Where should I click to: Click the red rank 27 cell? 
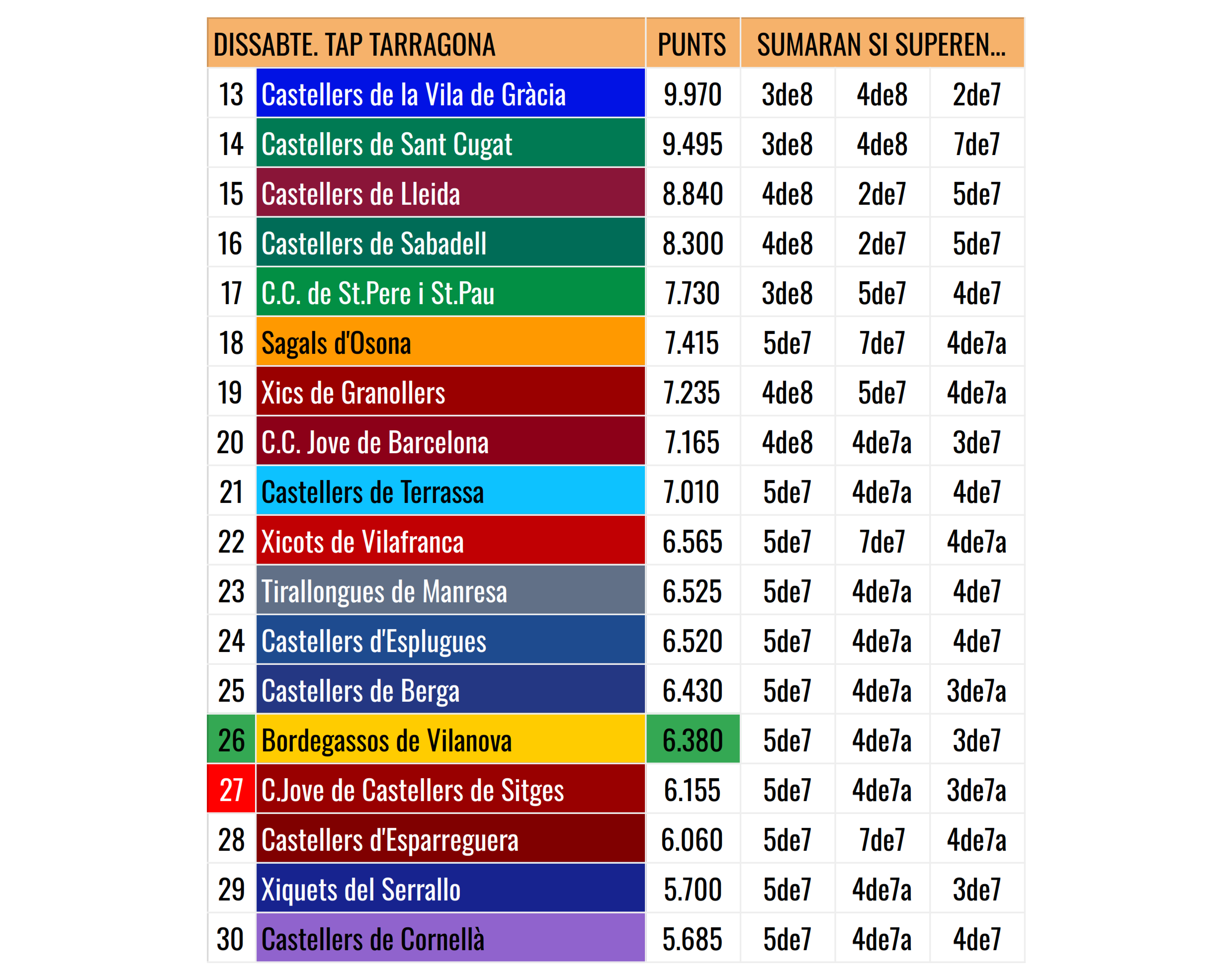tap(231, 789)
